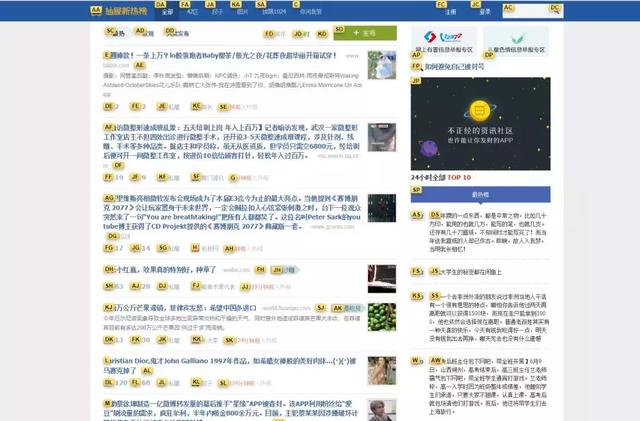Image resolution: width=640 pixels, height=421 pixels.
Task: Open the report banner with the green checkmark
Action: (516, 41)
